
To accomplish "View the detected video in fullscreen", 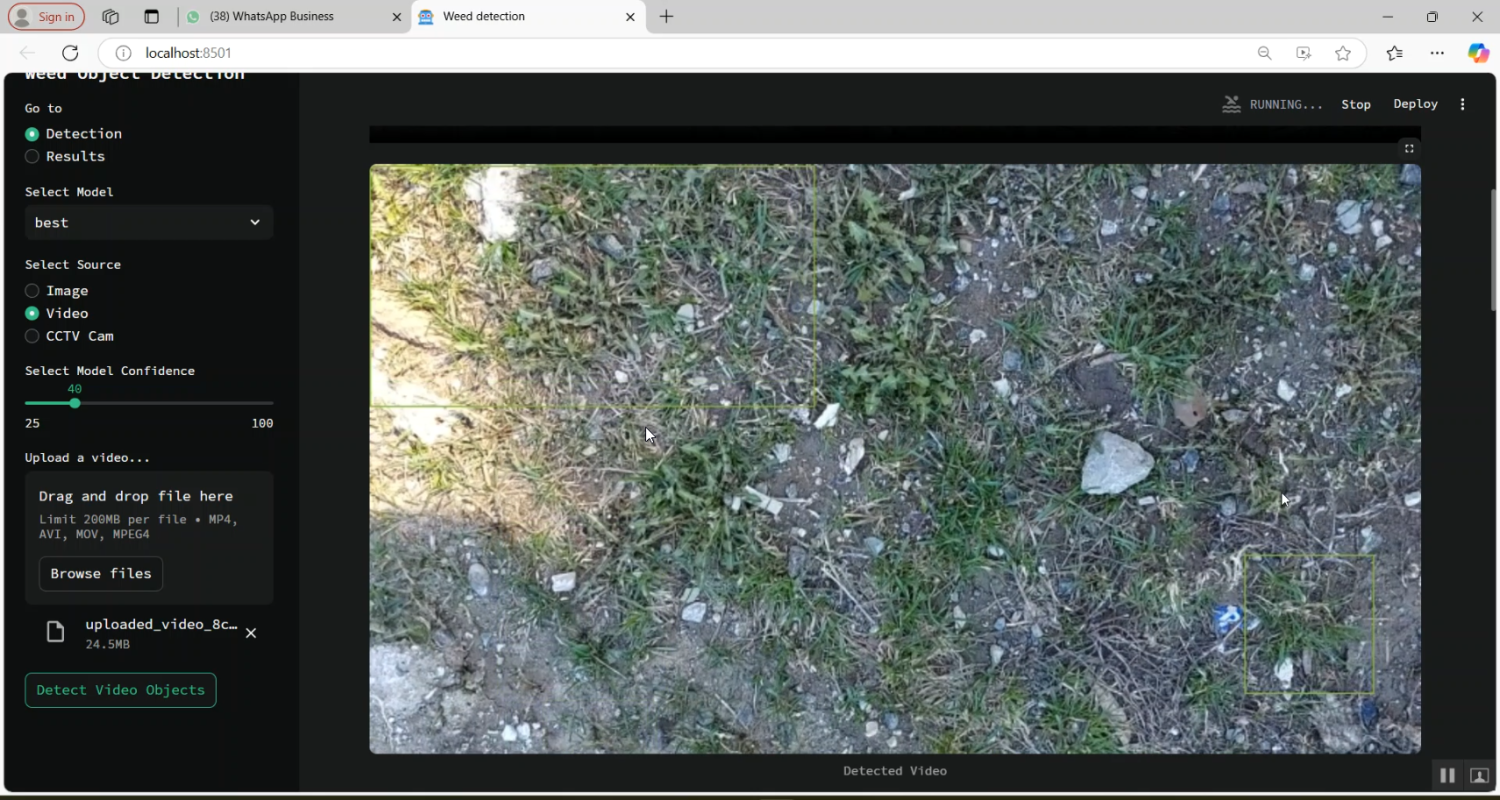I will click(x=1409, y=148).
